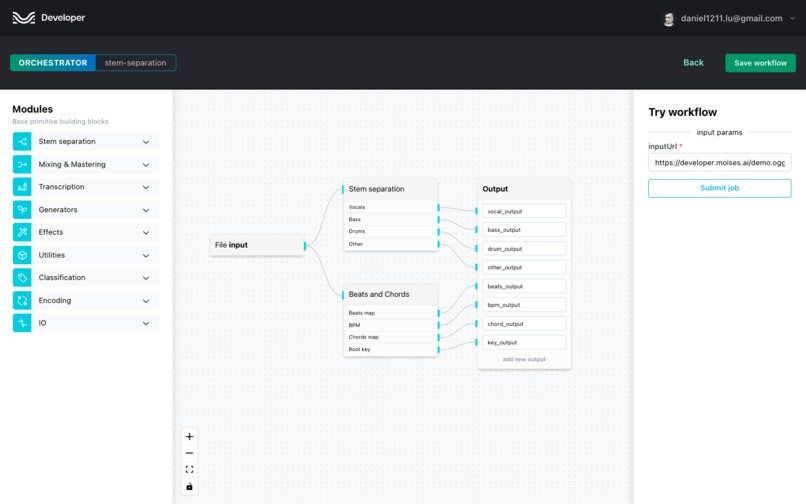Click the vocal_output field
This screenshot has width=806, height=504.
(524, 211)
